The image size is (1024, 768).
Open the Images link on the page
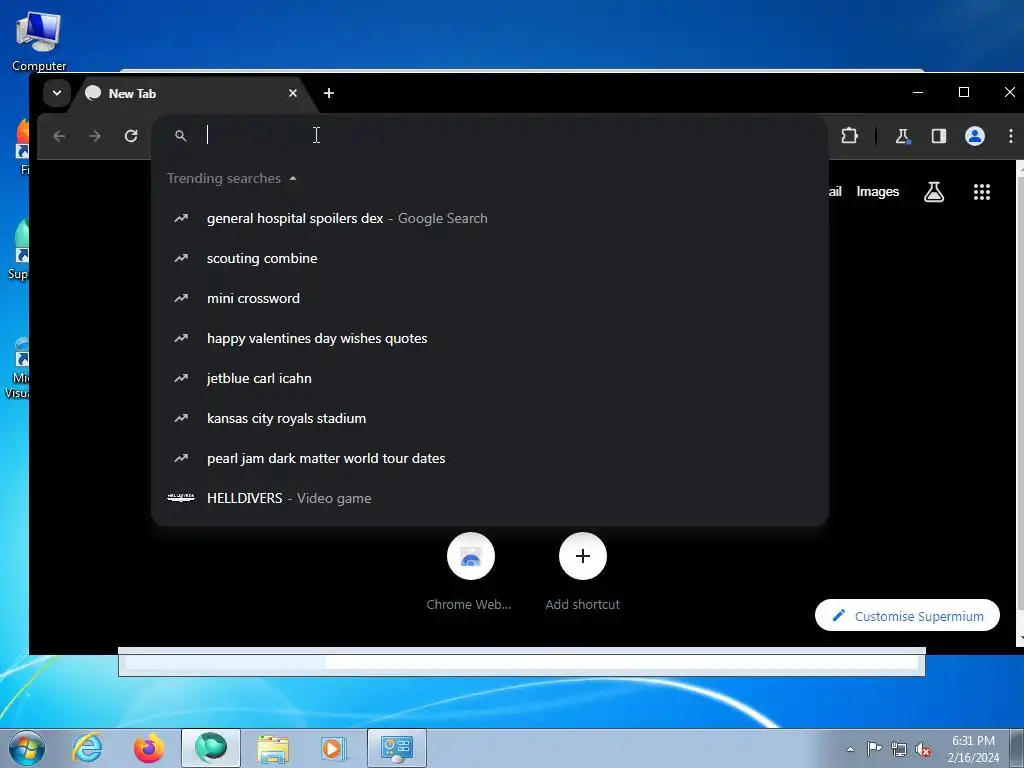[x=878, y=191]
